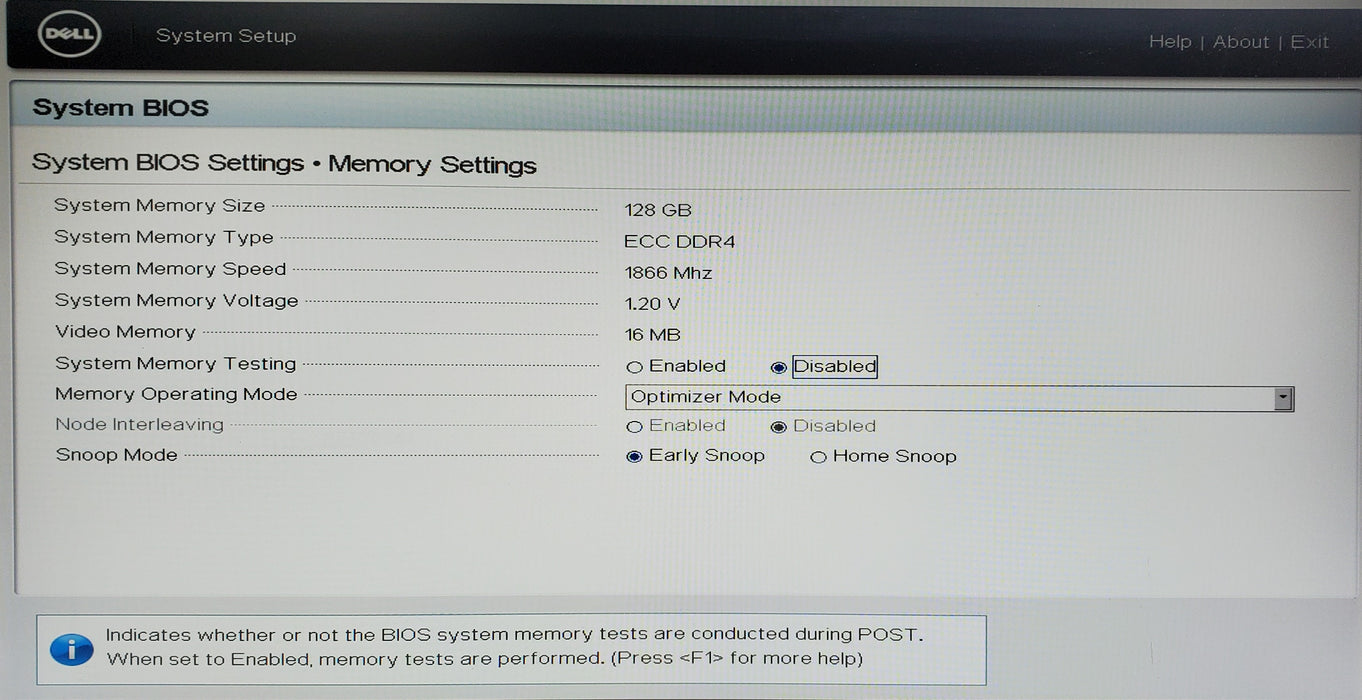Choose Home Snoop mode
Screen dimensions: 1362x700
(818, 457)
